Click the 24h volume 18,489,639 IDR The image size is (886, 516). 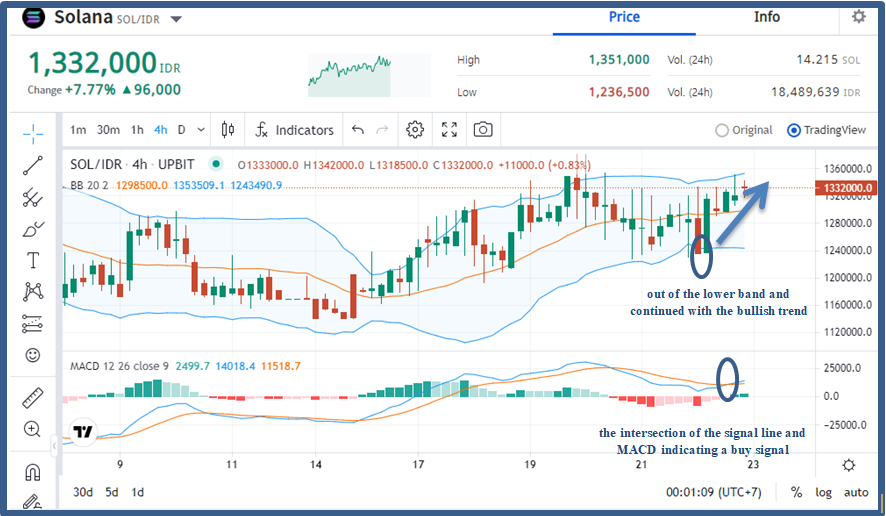coord(816,92)
